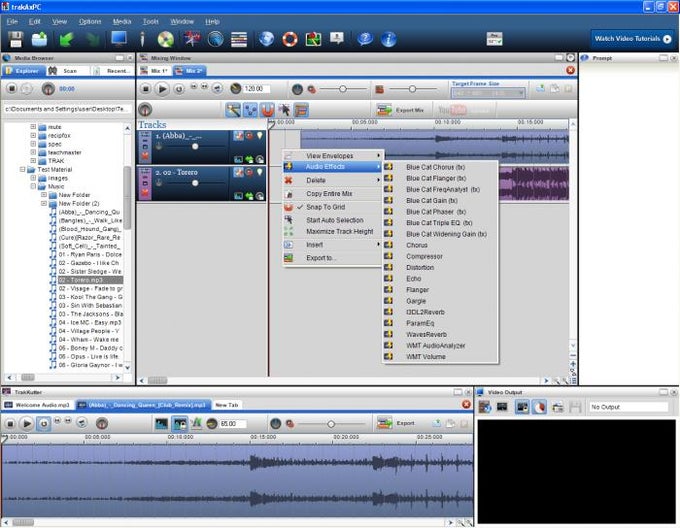Adjust track 2 Torero volume slider
Viewport: 680px width, 528px height.
[x=195, y=183]
